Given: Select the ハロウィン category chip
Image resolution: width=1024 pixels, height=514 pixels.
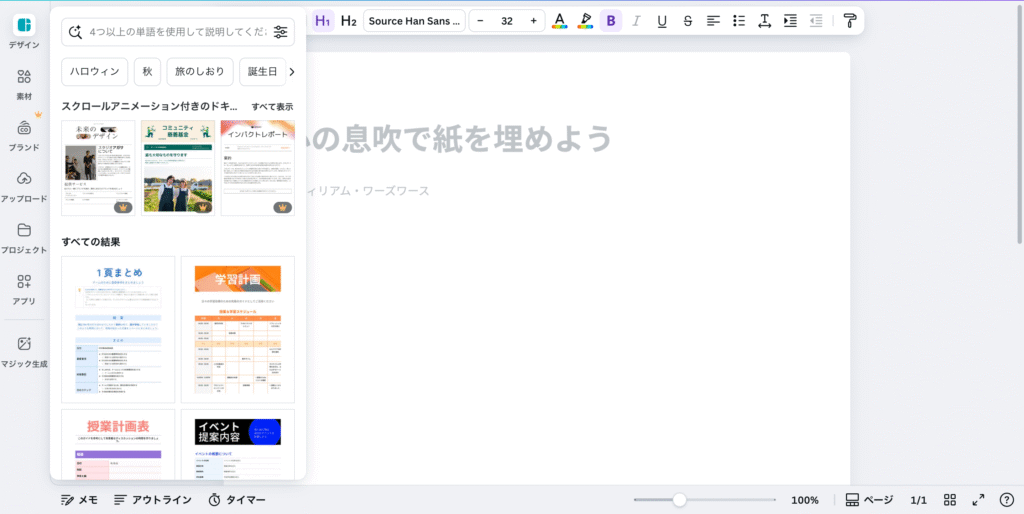Looking at the screenshot, I should pos(95,72).
